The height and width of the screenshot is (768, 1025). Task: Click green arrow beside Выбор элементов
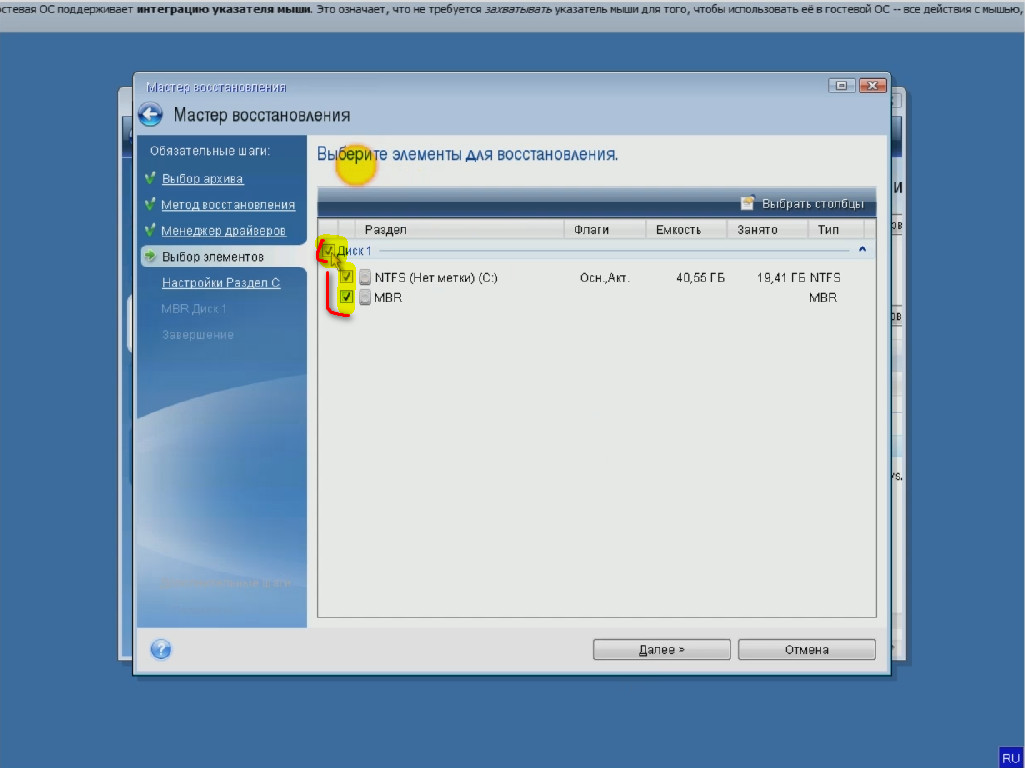[150, 257]
